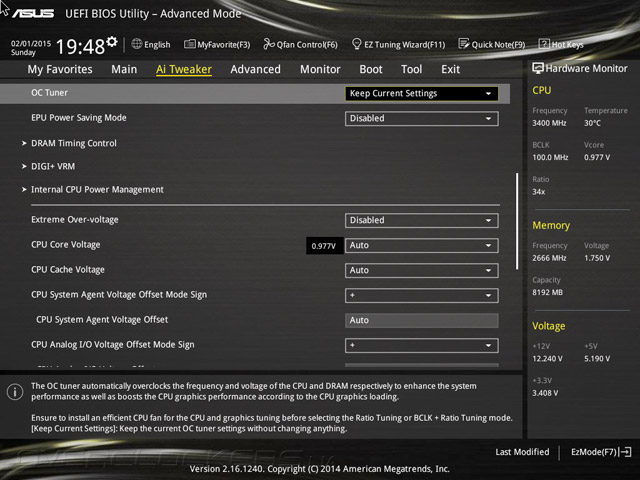Click the 0.977V core voltage readout box

point(324,246)
